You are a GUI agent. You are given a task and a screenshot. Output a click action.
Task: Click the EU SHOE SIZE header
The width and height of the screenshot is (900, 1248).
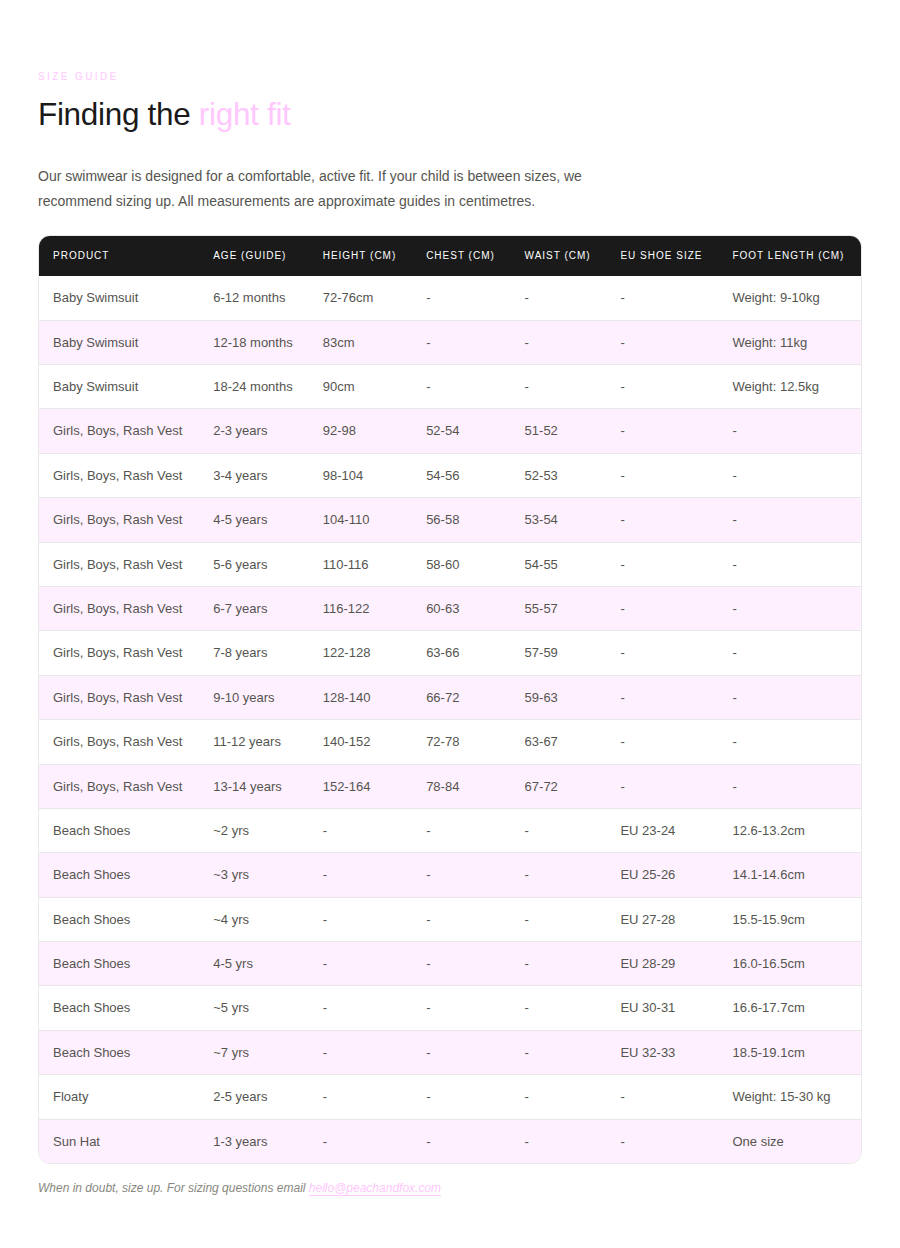pos(661,256)
